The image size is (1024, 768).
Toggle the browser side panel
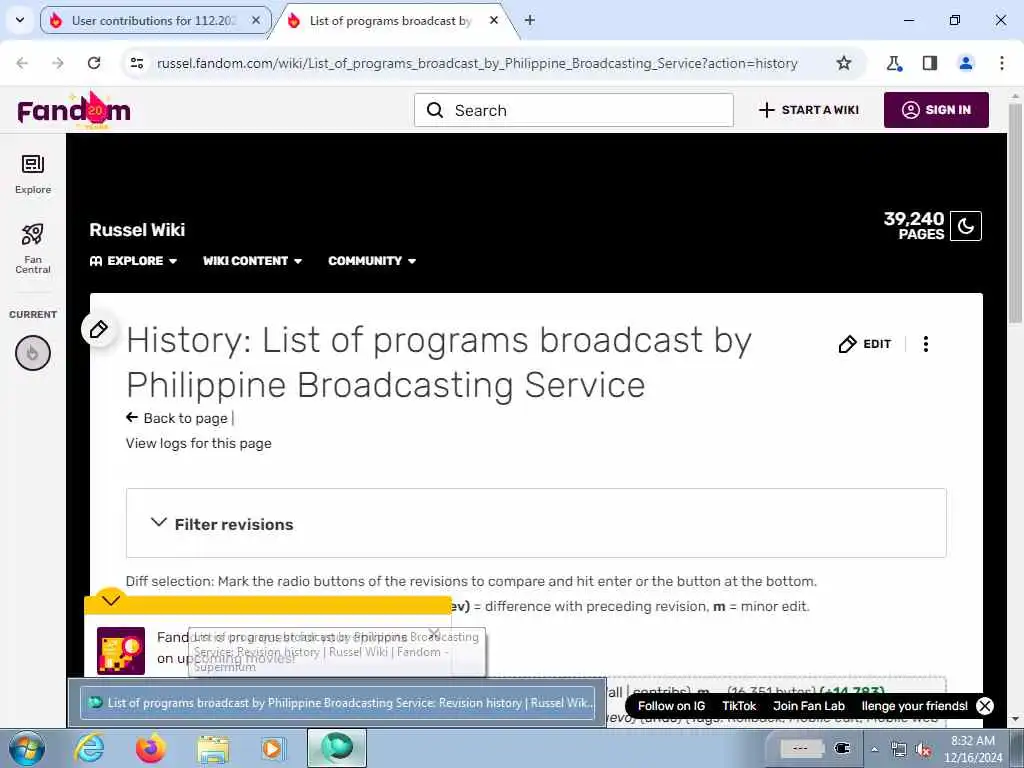coord(930,63)
